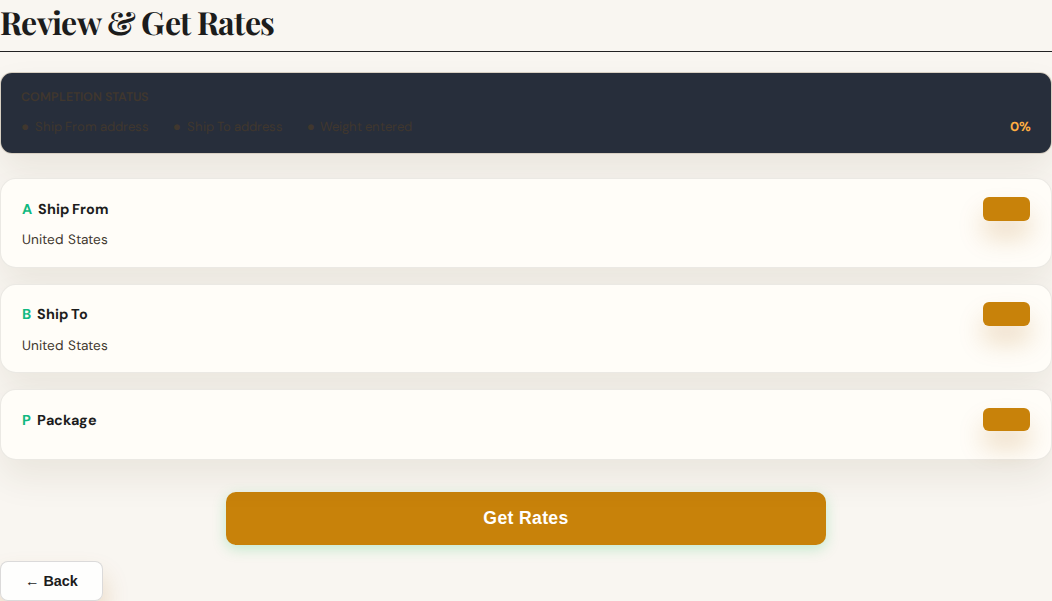Click the 0% completion indicator
The image size is (1052, 601).
[1020, 127]
